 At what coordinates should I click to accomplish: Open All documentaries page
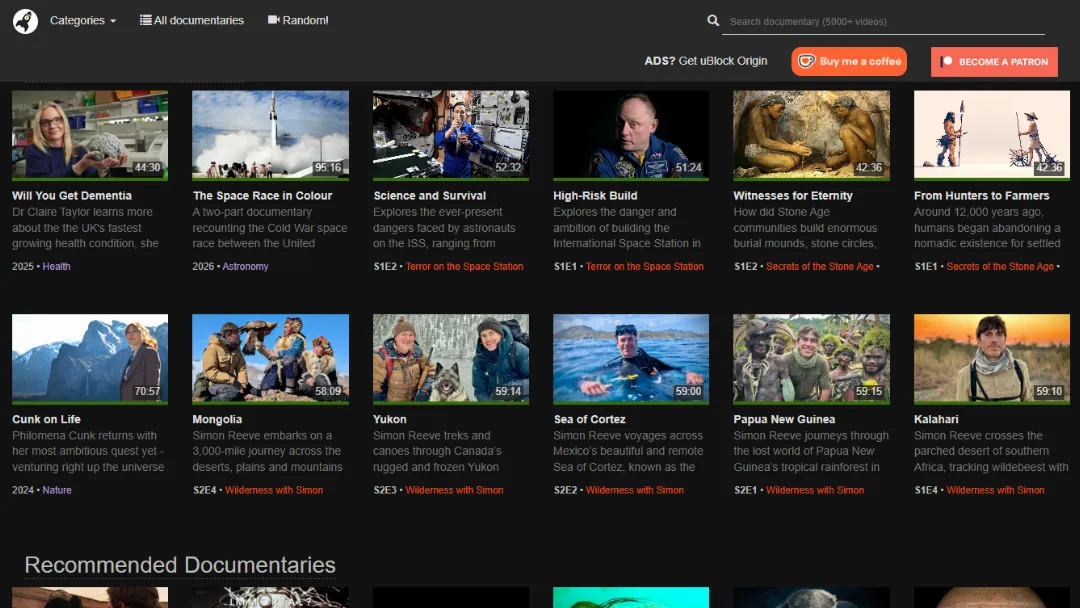point(191,21)
